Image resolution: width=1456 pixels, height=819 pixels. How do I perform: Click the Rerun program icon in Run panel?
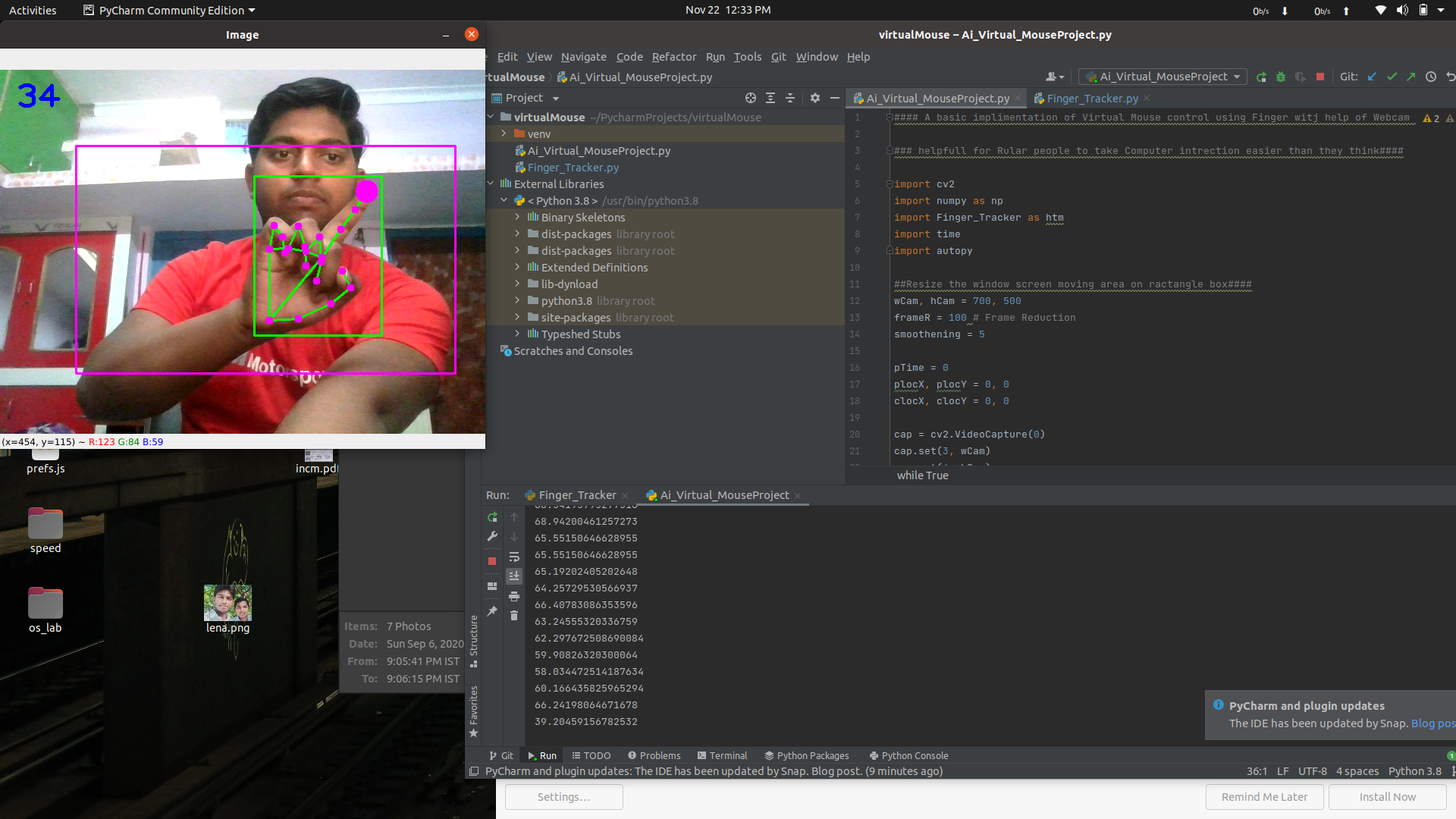point(492,517)
